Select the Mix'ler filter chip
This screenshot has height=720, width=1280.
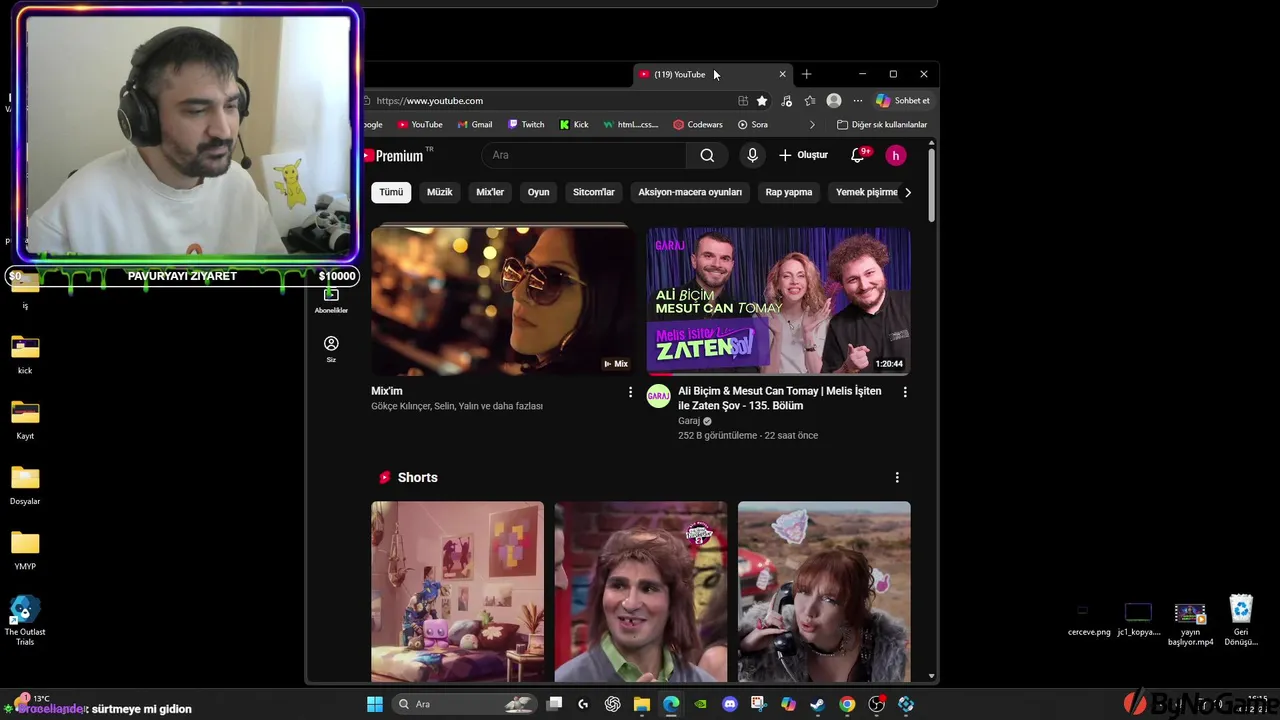click(x=490, y=192)
